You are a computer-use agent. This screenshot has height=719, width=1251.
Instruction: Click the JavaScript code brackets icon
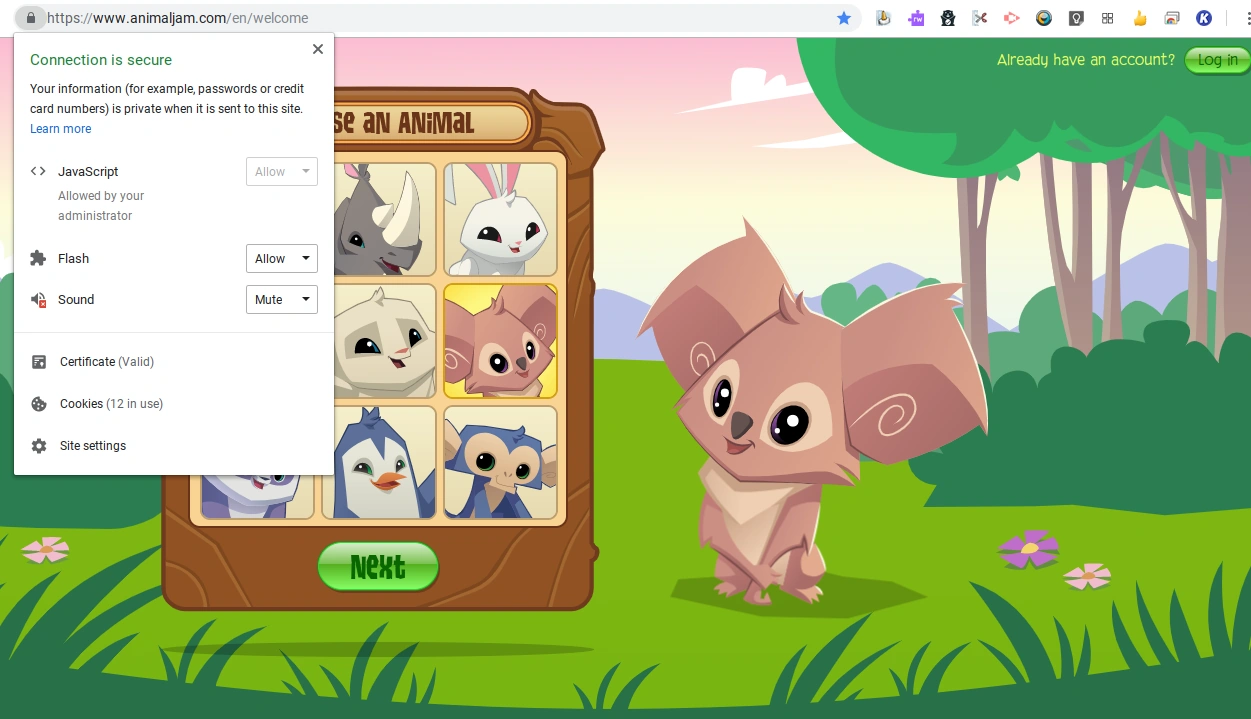click(x=38, y=171)
